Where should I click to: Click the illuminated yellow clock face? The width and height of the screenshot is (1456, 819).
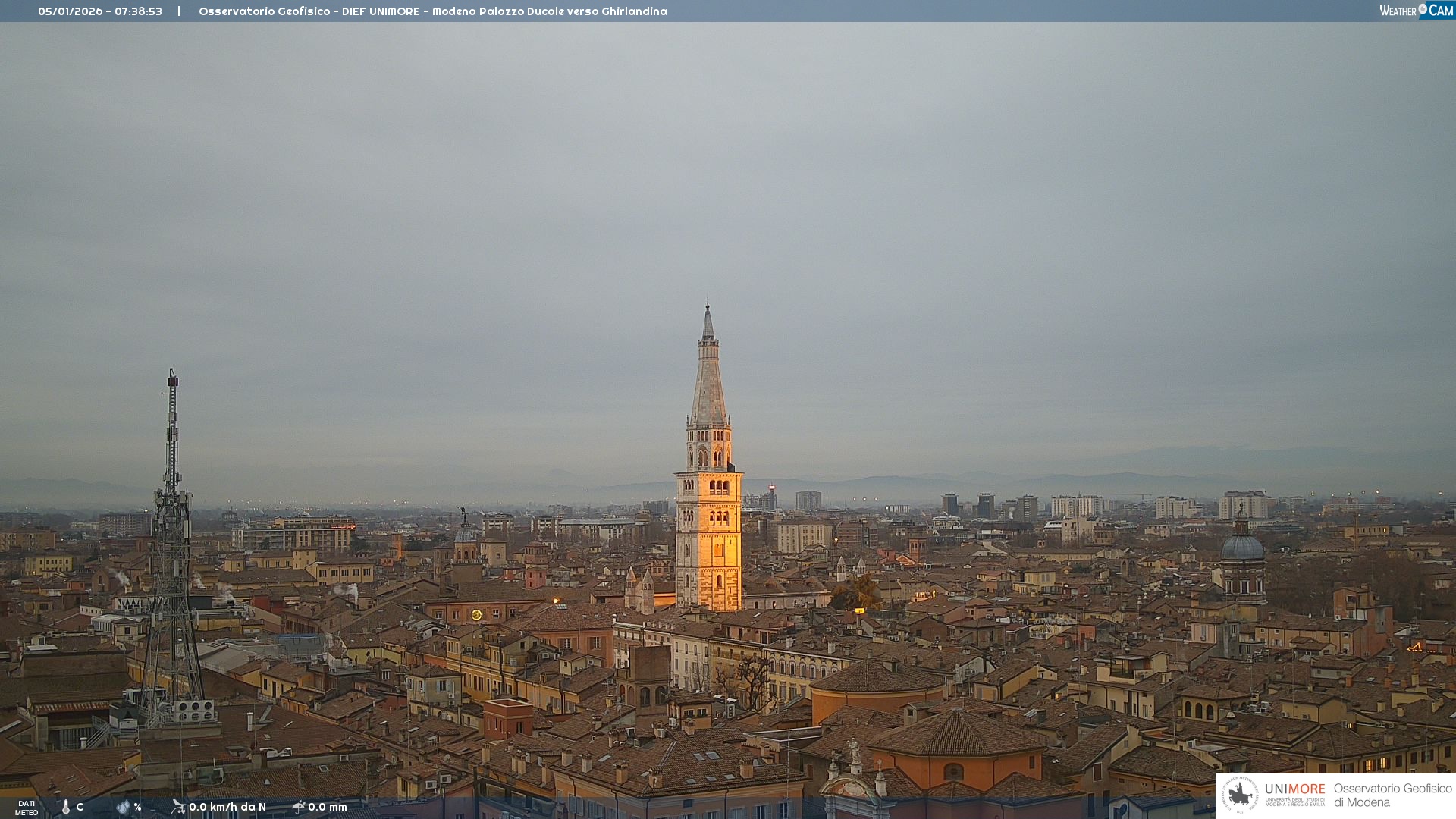[x=476, y=615]
